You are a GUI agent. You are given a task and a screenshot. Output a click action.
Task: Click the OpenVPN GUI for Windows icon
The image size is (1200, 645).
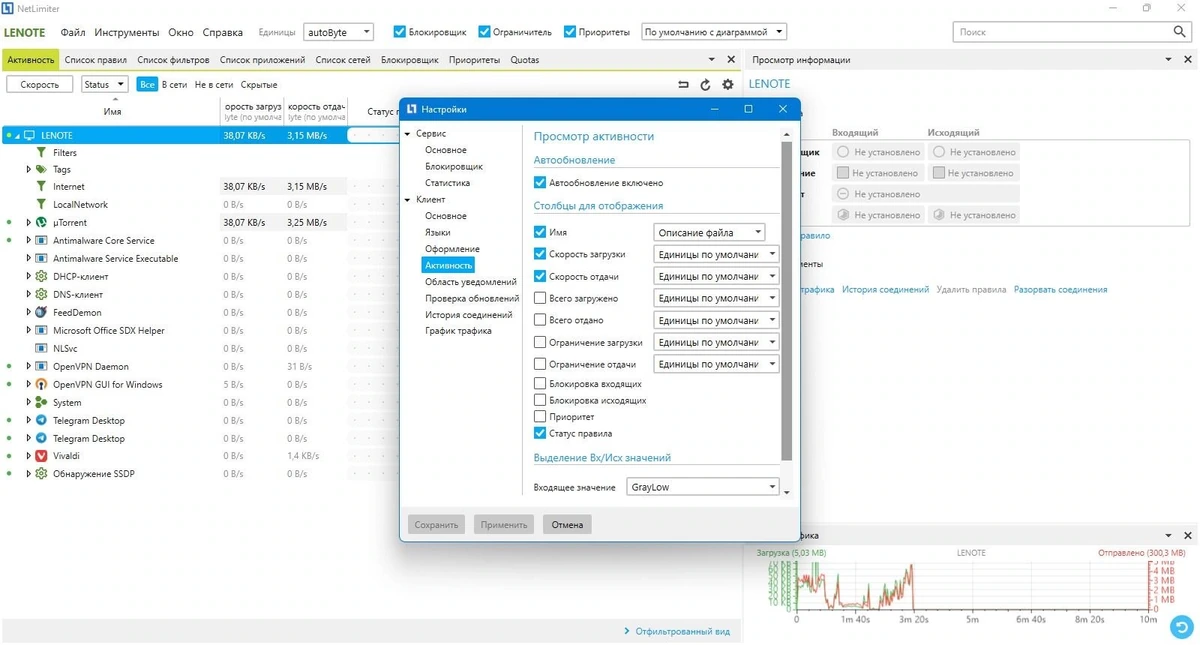tap(41, 384)
